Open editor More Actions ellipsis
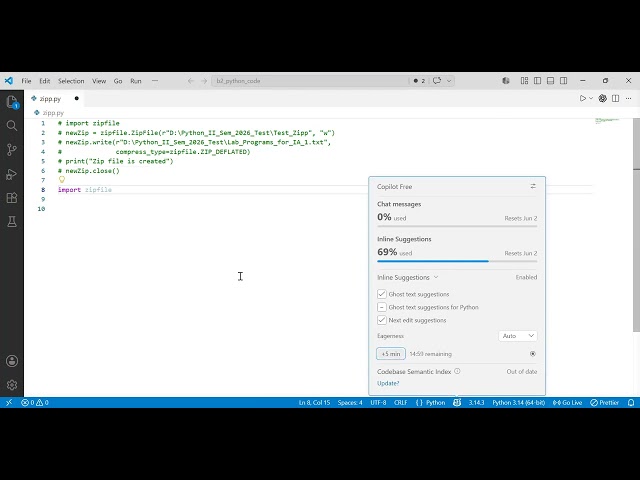640x480 pixels. click(629, 98)
